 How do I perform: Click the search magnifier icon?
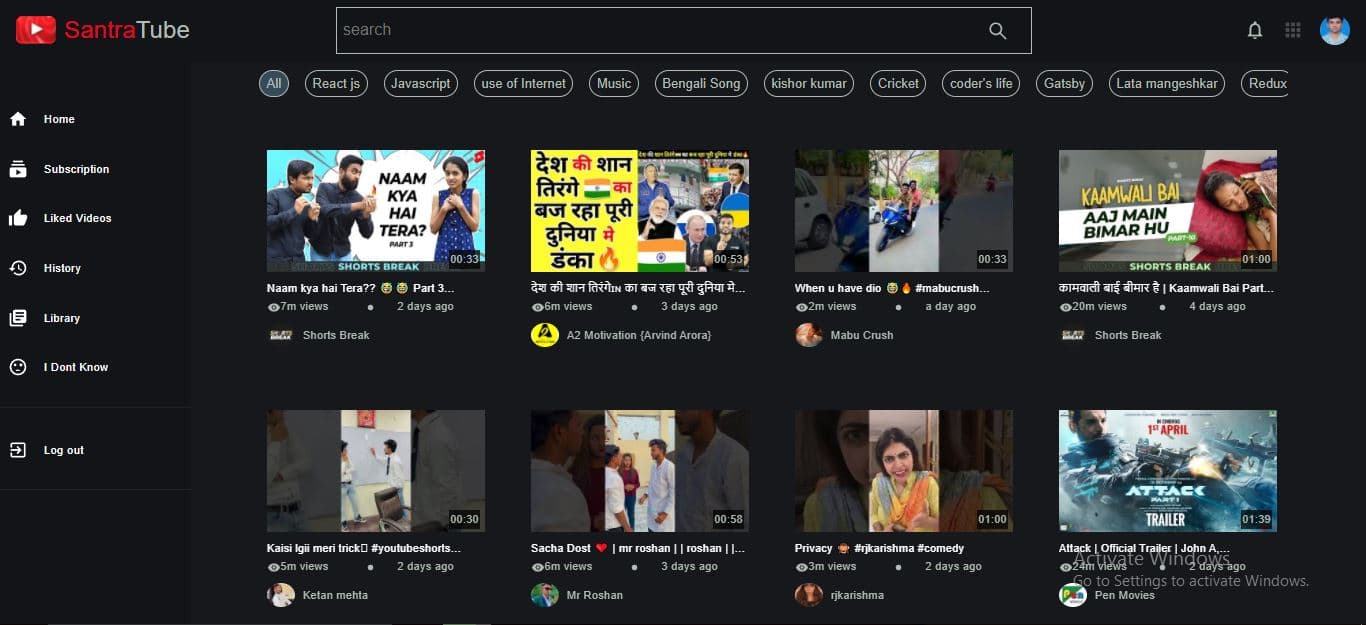(997, 31)
